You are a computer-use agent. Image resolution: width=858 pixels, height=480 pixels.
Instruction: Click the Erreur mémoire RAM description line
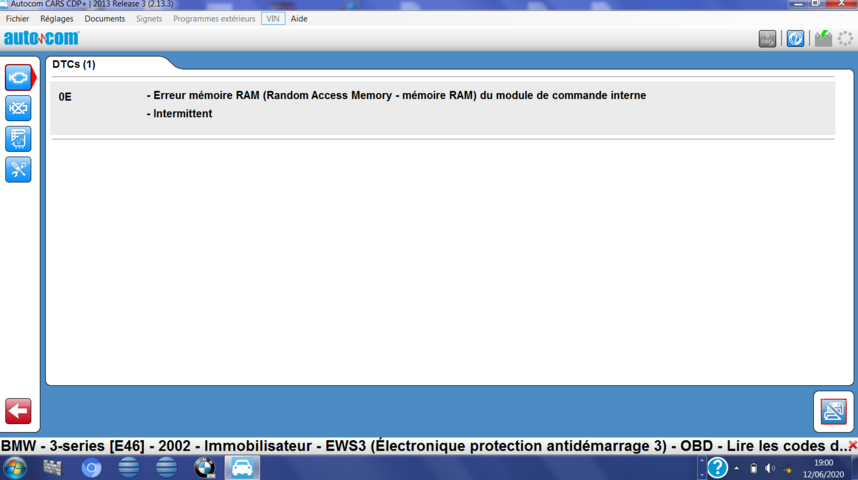click(396, 95)
